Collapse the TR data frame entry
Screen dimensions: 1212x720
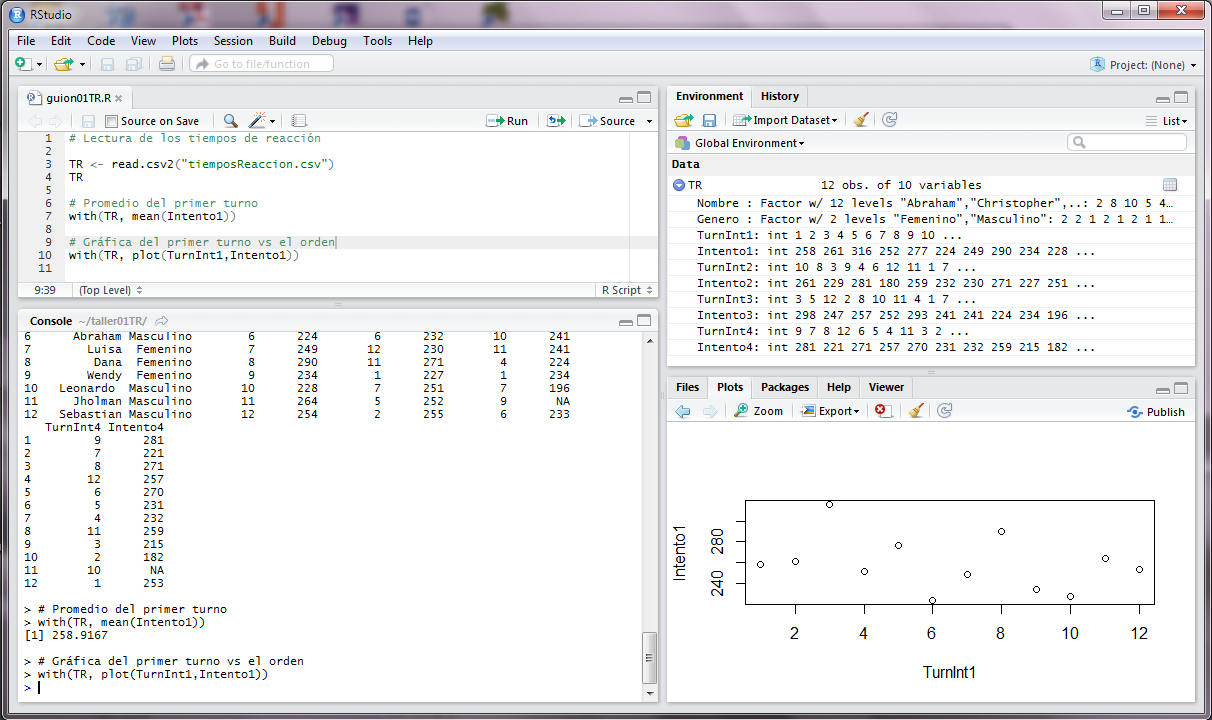[679, 185]
